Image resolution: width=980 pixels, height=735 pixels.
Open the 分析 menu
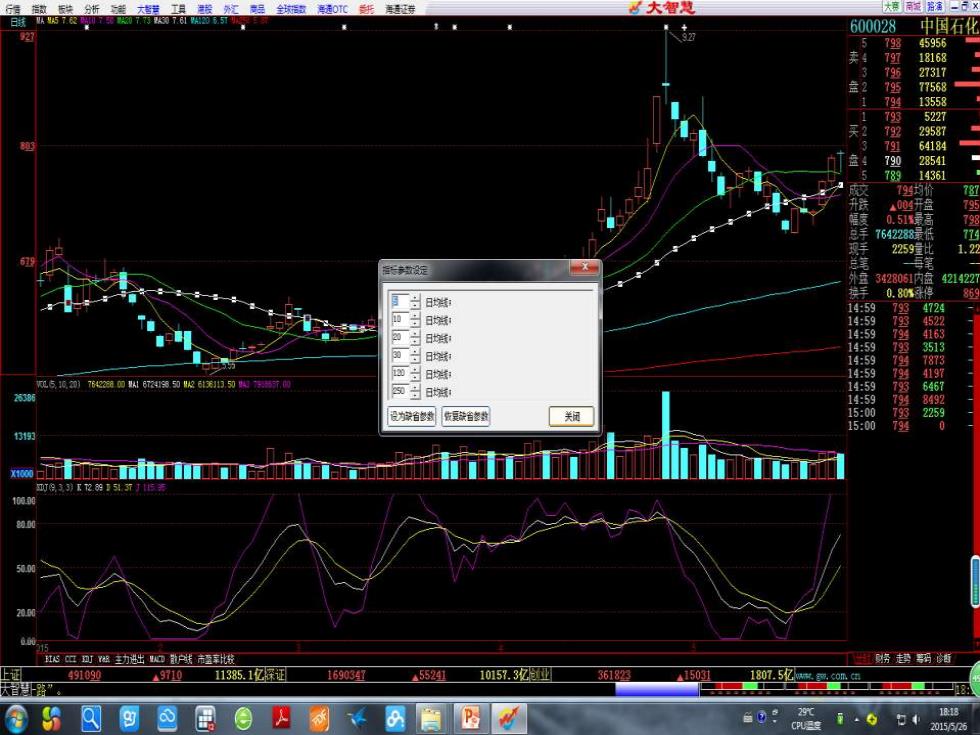tap(91, 9)
